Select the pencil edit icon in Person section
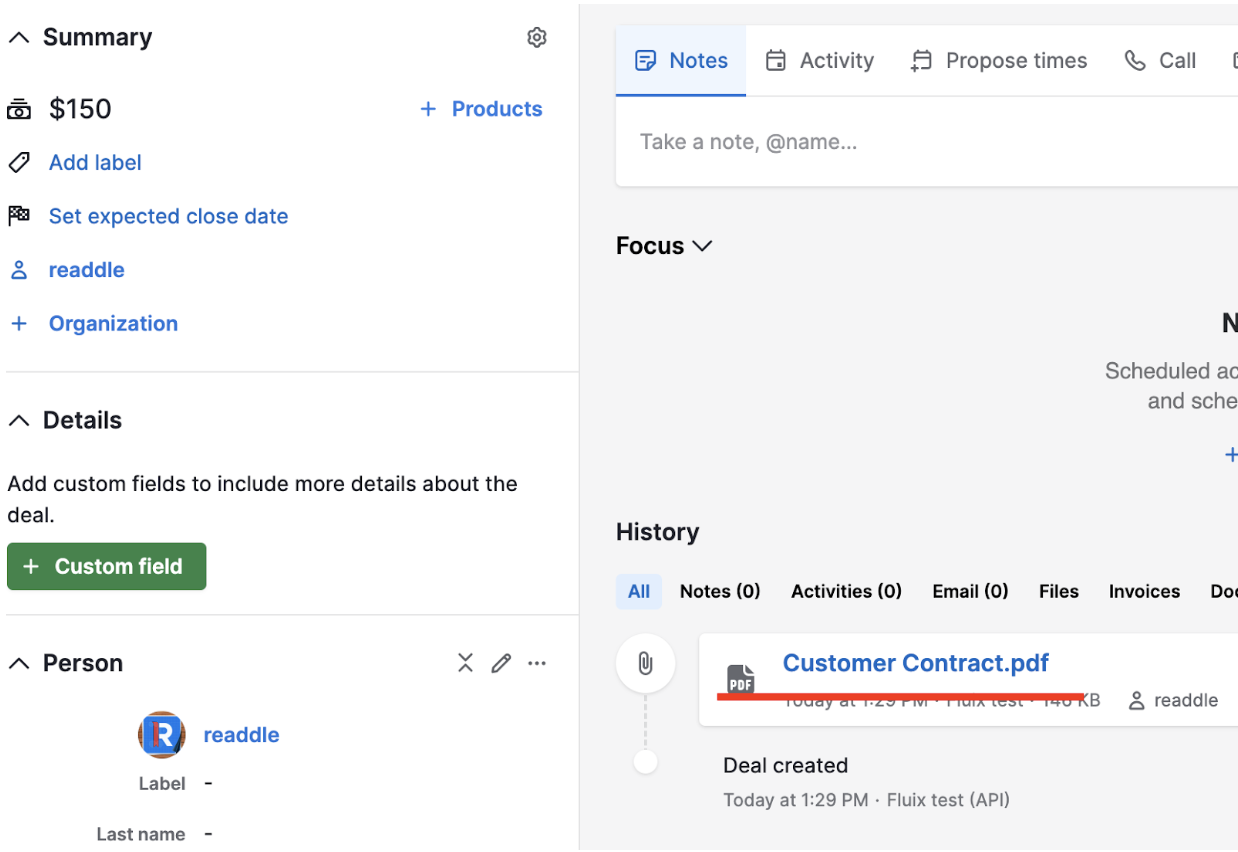 [x=501, y=662]
